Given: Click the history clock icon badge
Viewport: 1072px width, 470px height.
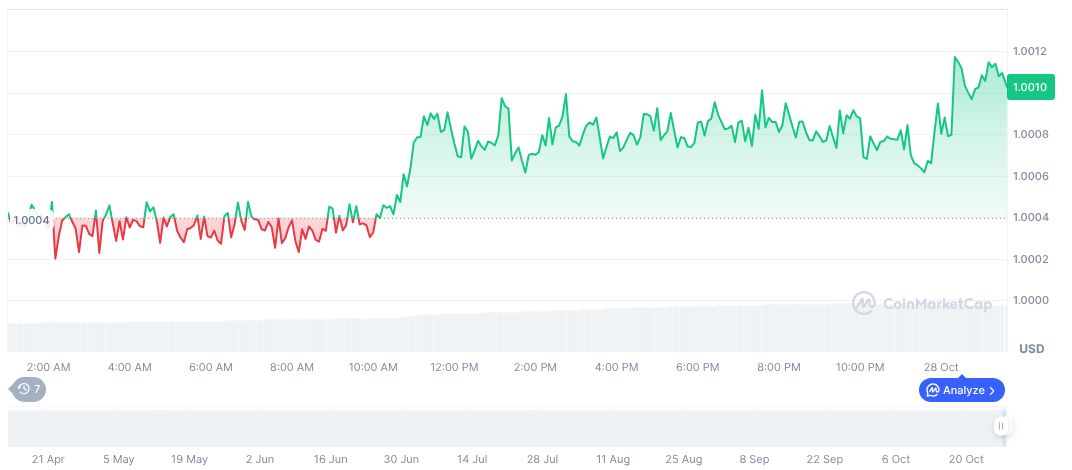Looking at the screenshot, I should [x=23, y=389].
